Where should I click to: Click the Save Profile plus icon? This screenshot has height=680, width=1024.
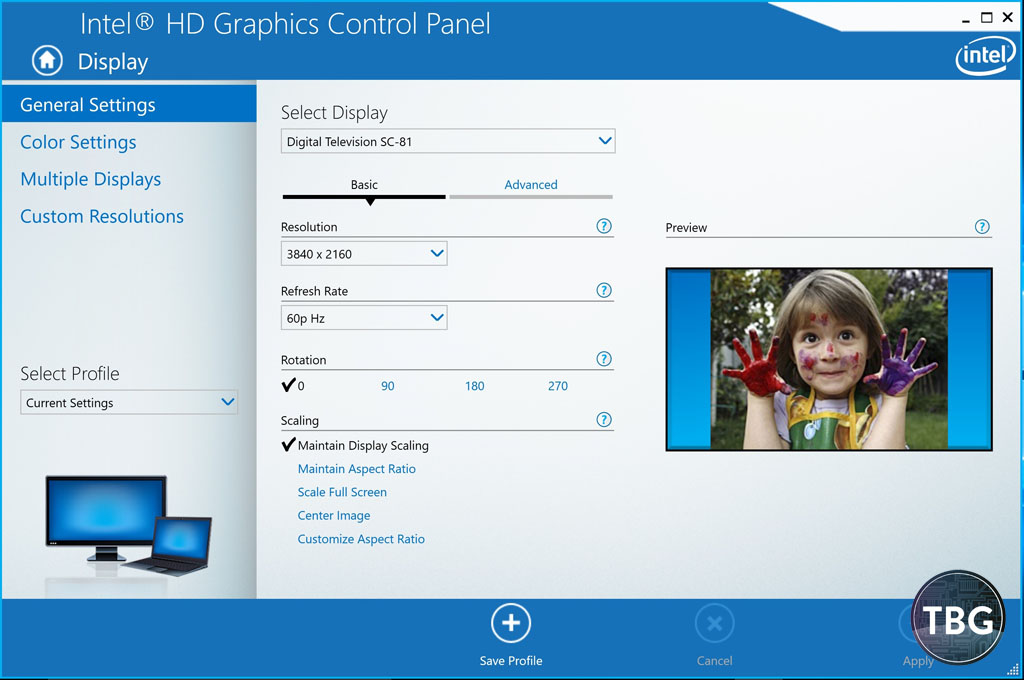pyautogui.click(x=510, y=624)
